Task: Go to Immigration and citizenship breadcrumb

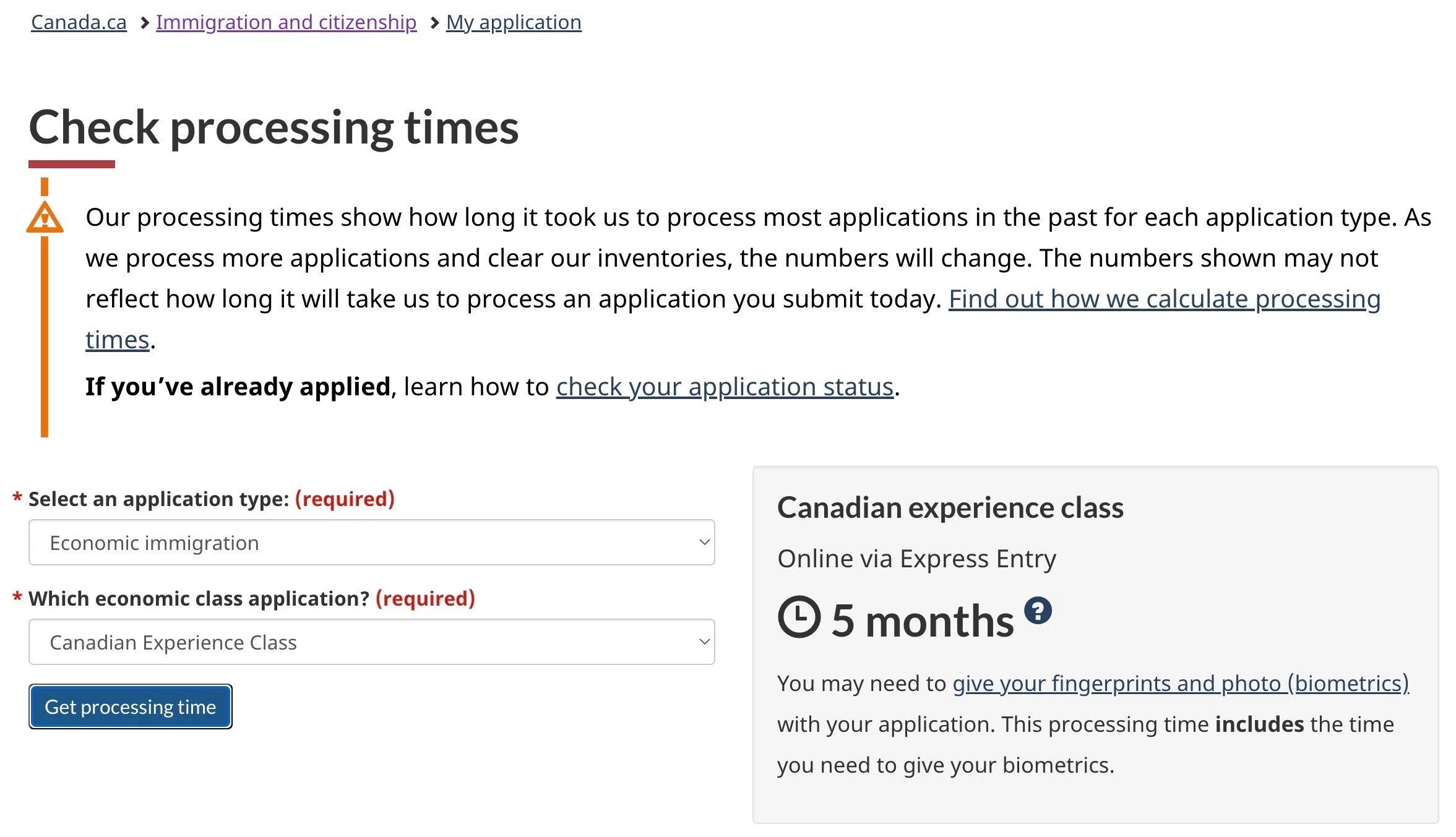Action: point(286,22)
